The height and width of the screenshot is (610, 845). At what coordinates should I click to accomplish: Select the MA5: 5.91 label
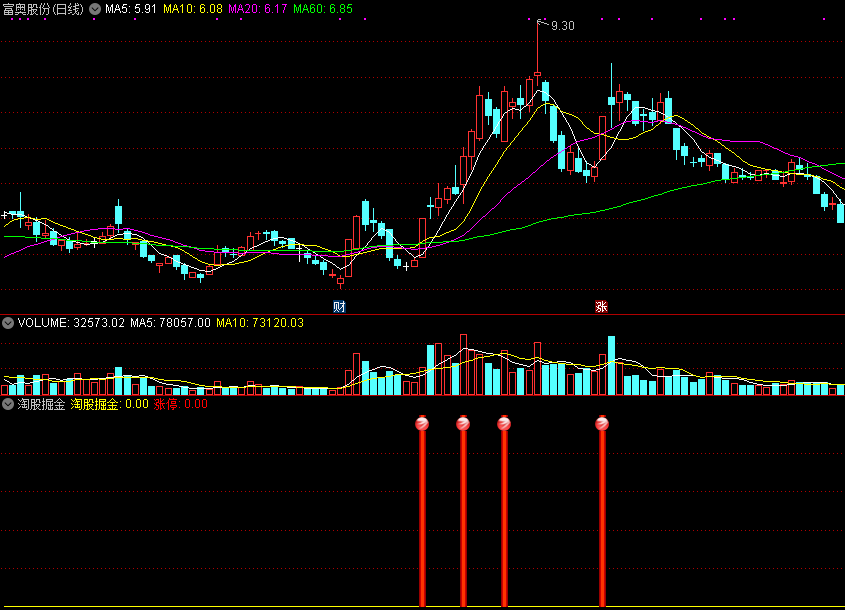click(130, 9)
